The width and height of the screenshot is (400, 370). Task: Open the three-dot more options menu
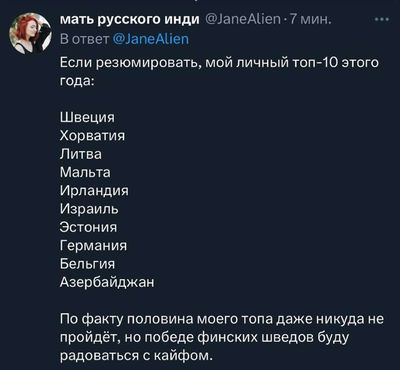(x=382, y=20)
